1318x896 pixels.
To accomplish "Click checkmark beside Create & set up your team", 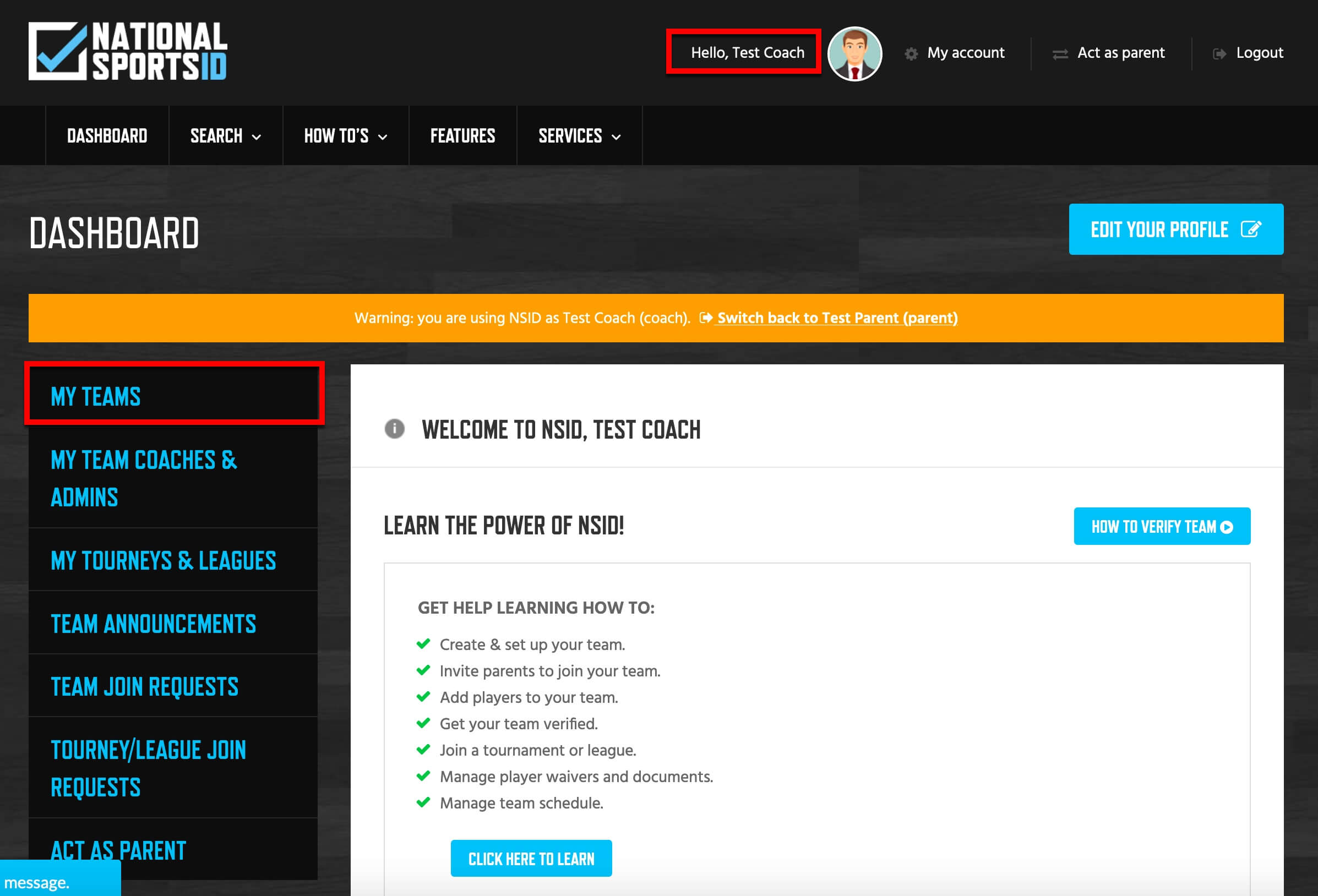I will 423,643.
